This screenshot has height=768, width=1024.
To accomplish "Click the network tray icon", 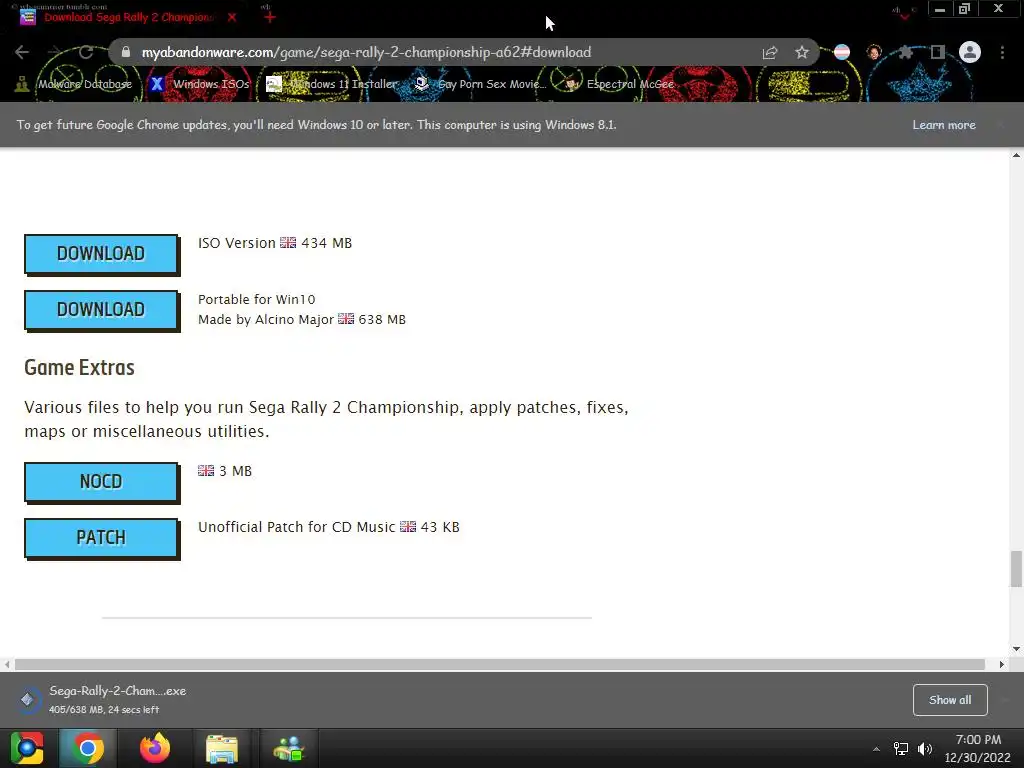I will [x=901, y=749].
